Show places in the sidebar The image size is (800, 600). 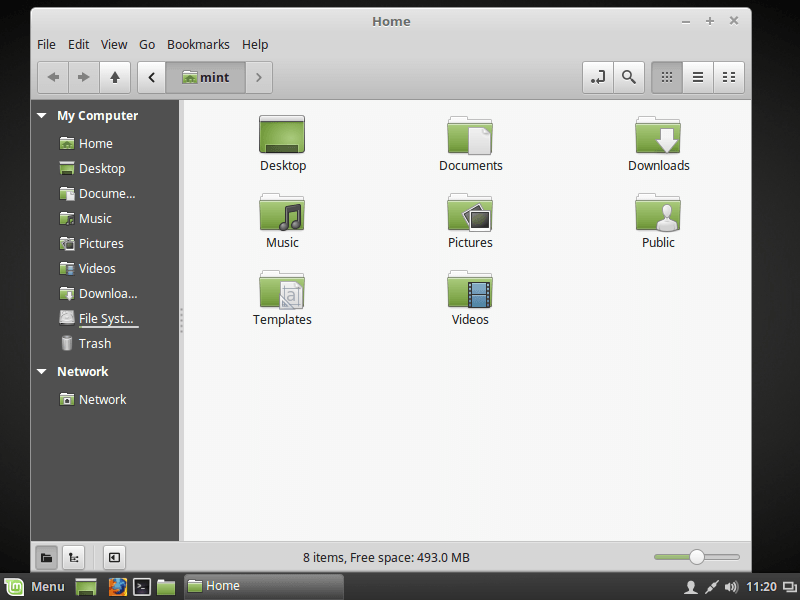tap(46, 557)
